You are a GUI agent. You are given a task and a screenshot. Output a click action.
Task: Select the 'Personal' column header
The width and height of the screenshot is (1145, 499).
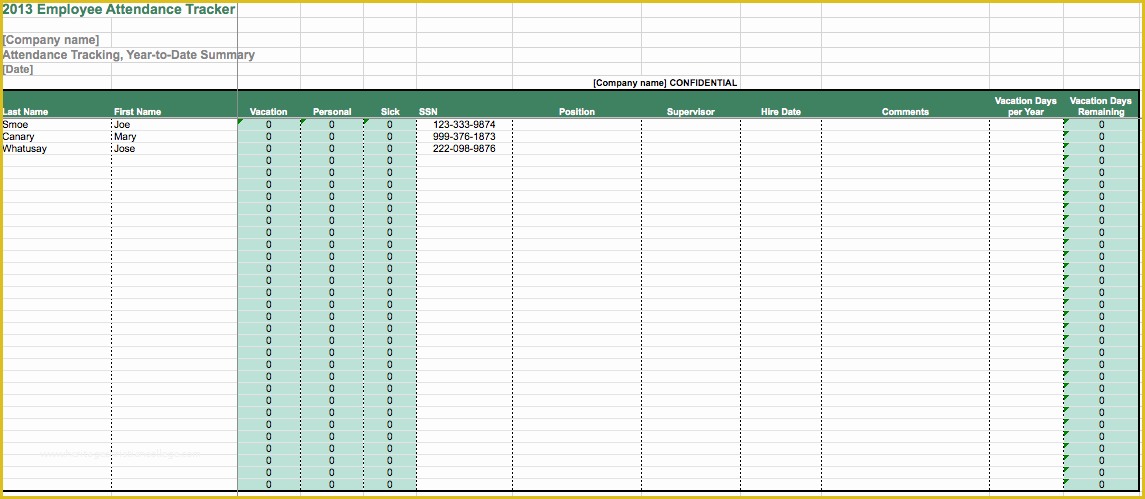point(332,112)
